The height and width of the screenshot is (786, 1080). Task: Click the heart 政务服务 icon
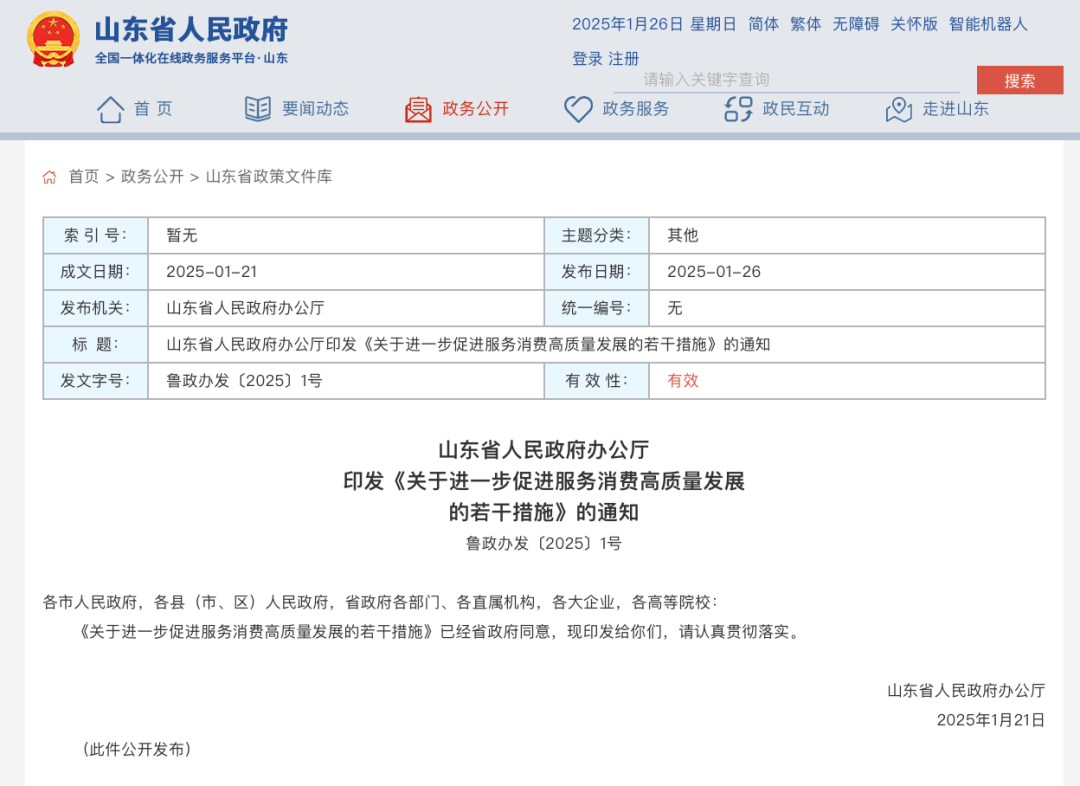click(578, 109)
